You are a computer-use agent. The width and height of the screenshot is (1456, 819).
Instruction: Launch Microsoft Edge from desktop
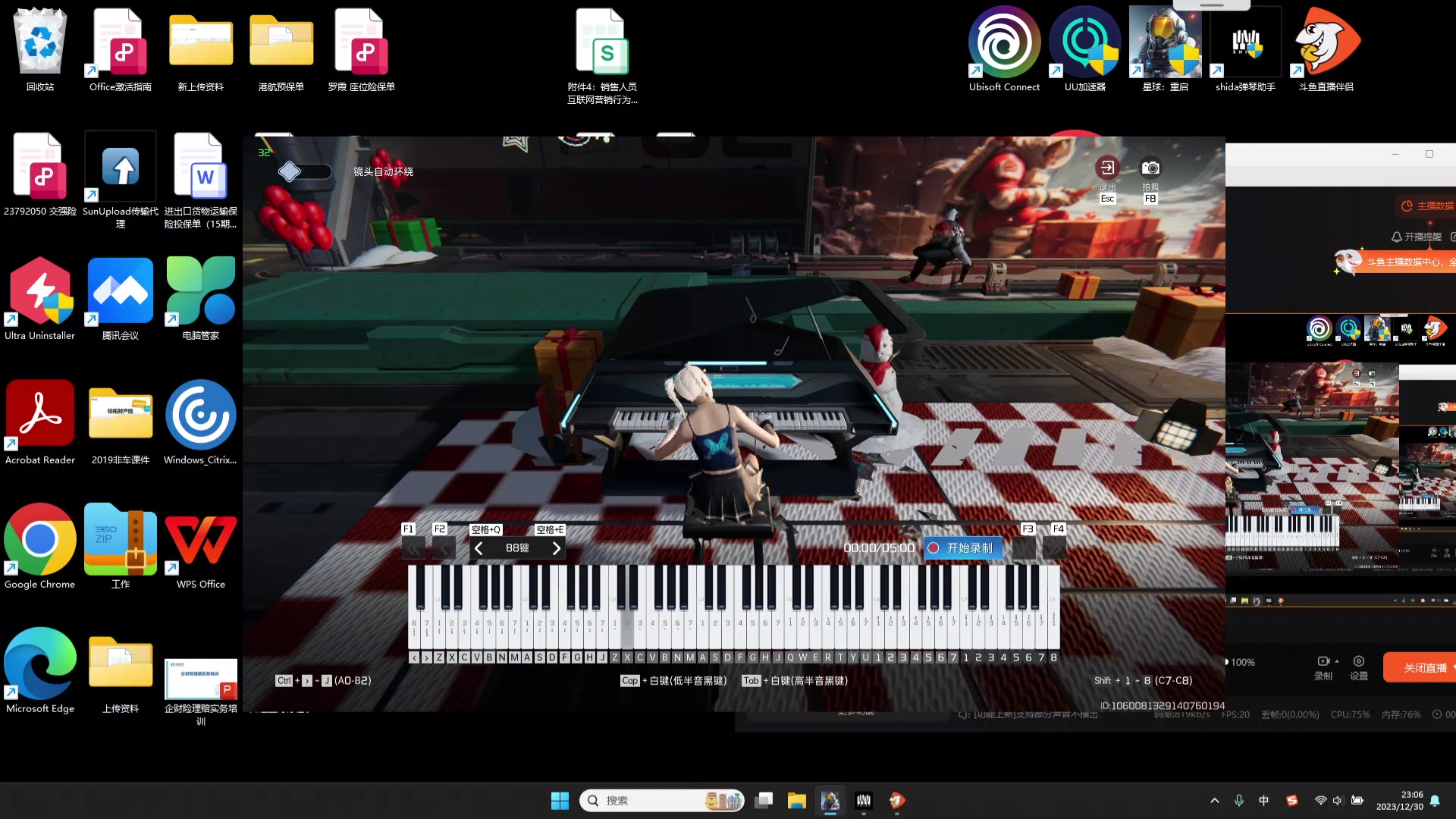[40, 672]
